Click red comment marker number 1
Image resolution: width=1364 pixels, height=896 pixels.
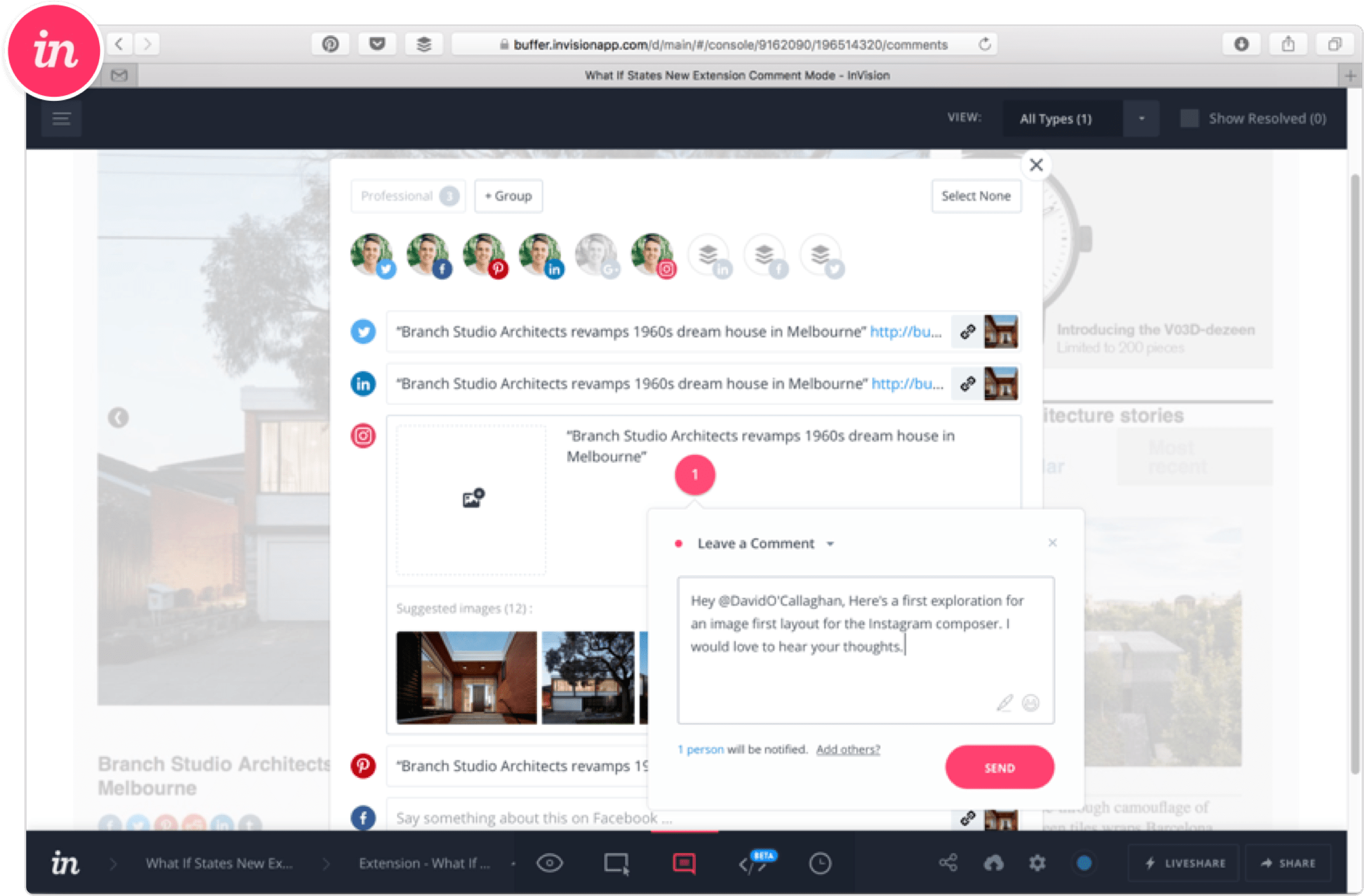tap(695, 475)
